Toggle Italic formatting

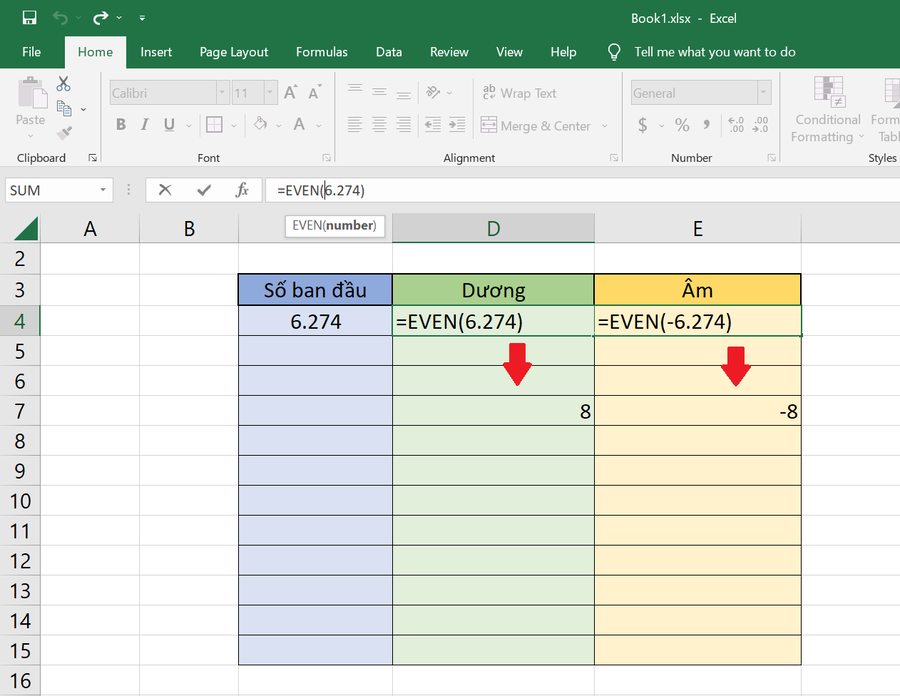pyautogui.click(x=145, y=125)
